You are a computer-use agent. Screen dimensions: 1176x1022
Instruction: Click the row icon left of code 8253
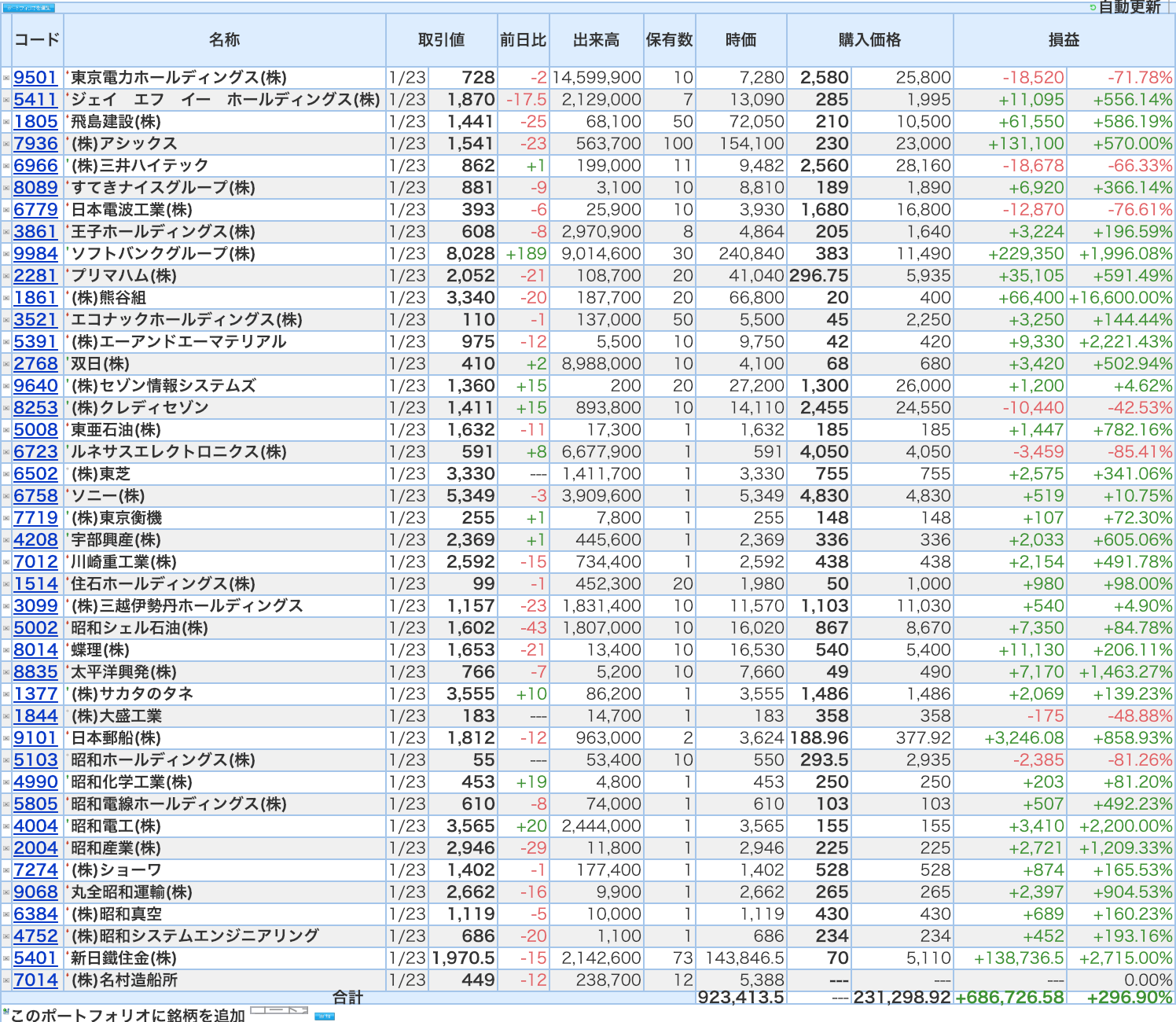pos(6,408)
